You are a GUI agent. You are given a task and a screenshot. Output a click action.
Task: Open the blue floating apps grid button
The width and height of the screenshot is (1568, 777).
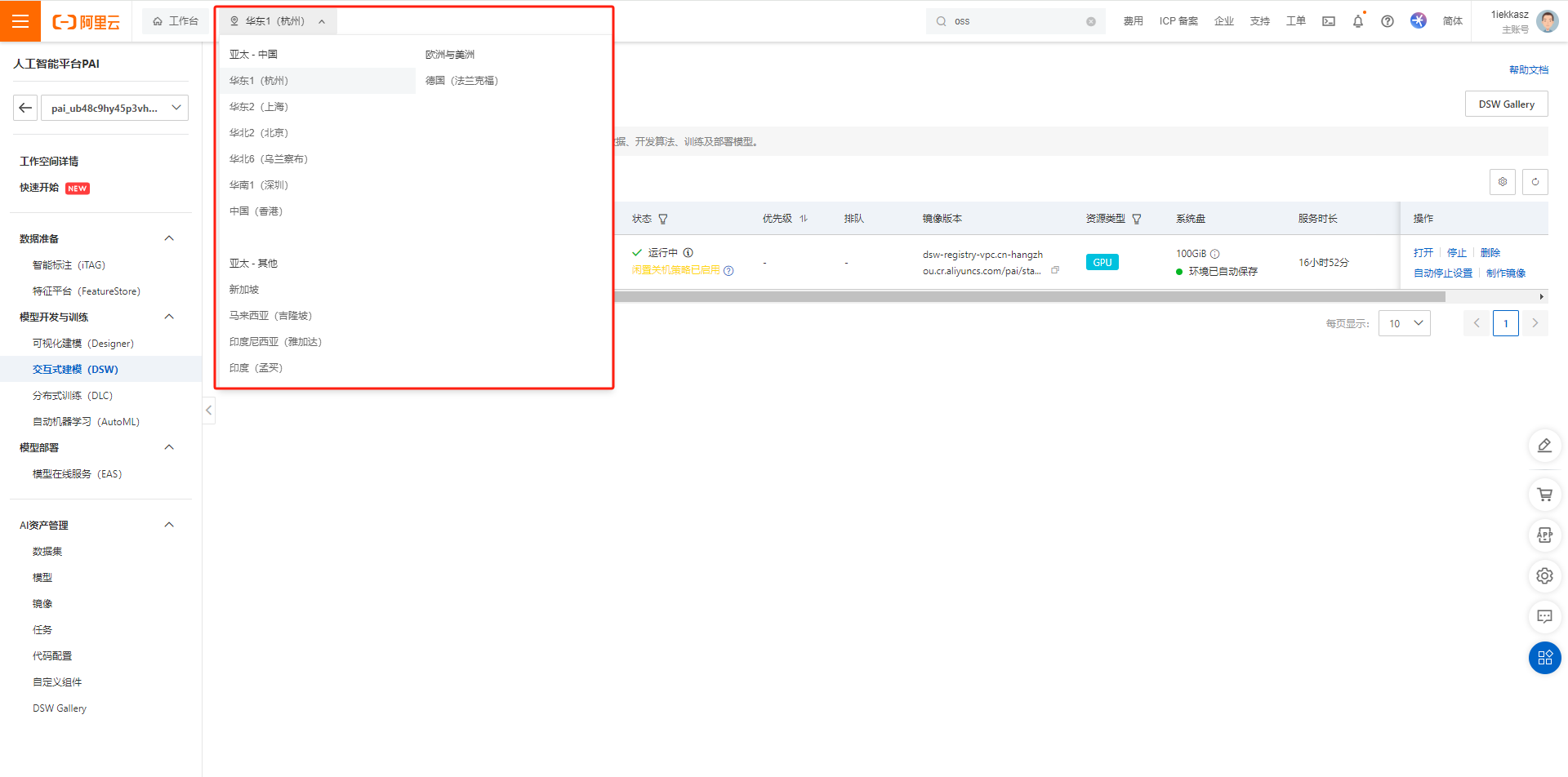1544,658
